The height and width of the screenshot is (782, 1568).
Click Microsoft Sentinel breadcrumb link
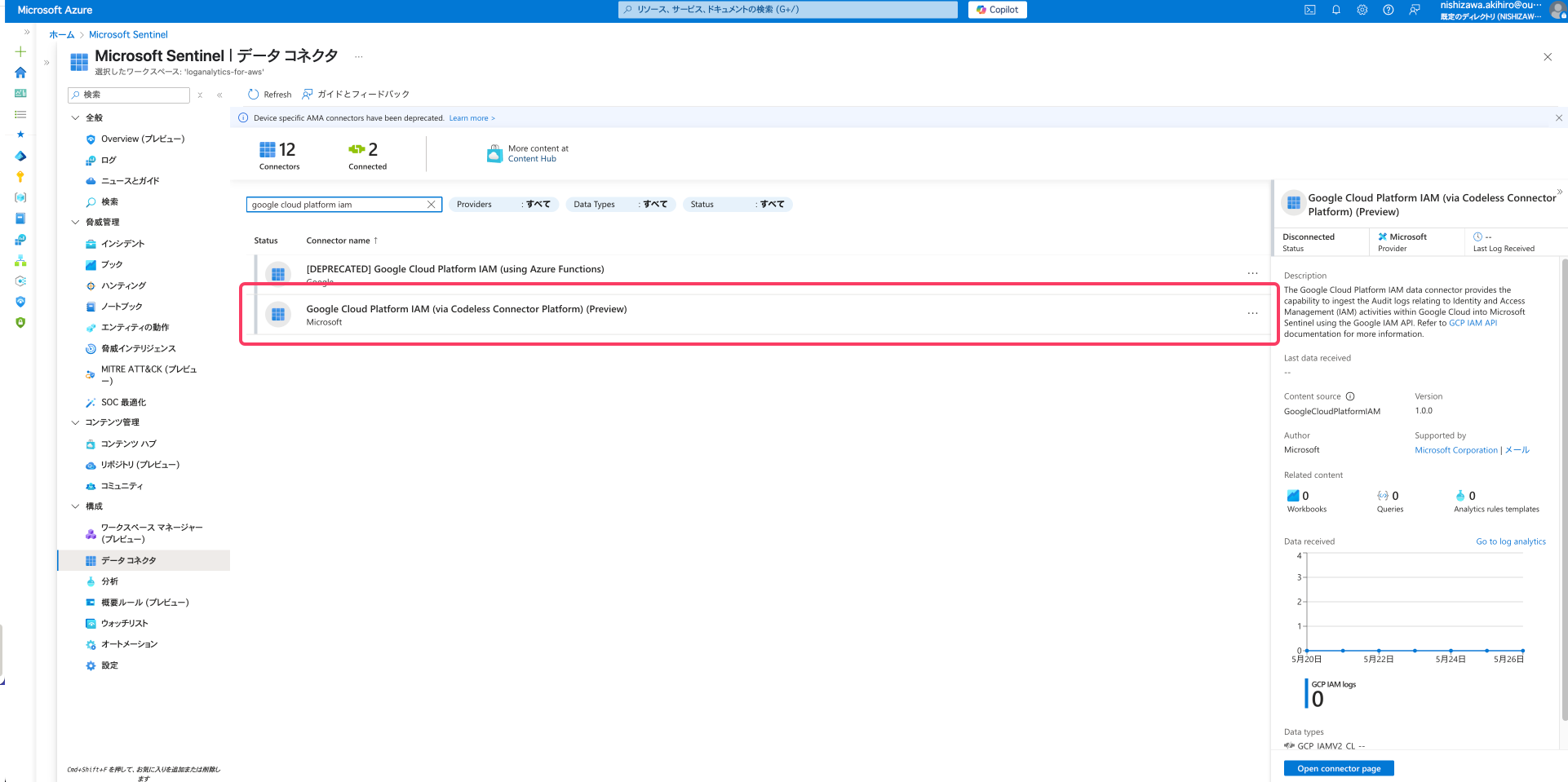[x=128, y=35]
